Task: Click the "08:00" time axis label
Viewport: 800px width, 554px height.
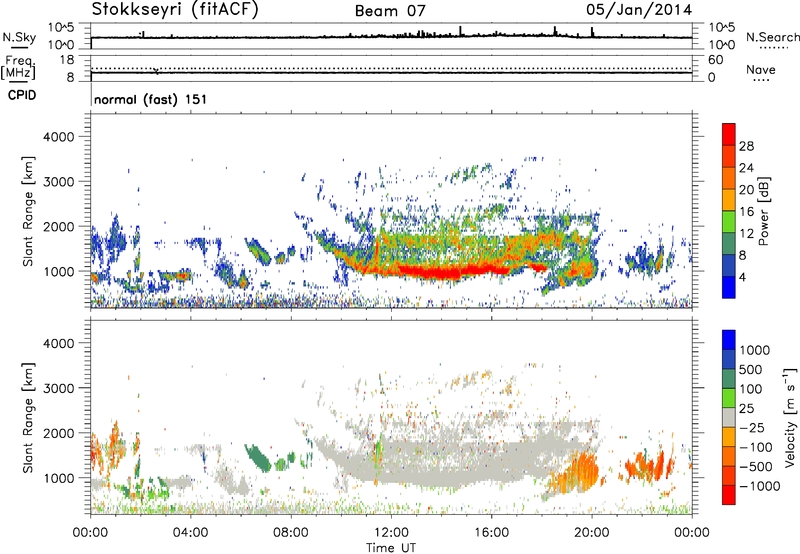Action: coord(290,533)
